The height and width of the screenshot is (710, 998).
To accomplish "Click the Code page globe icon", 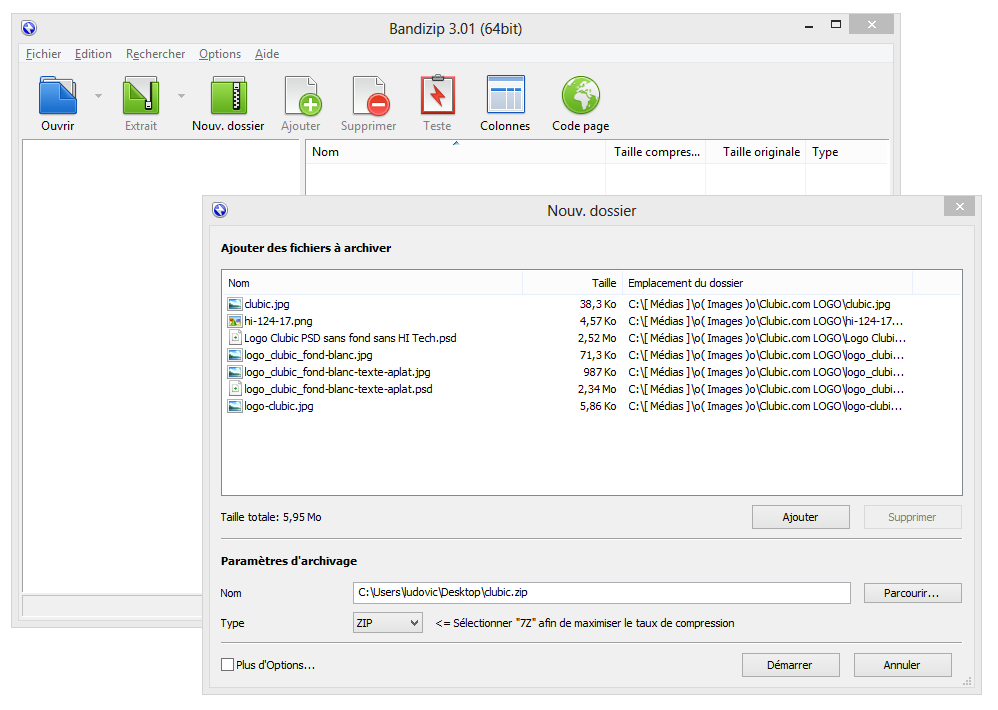I will click(x=580, y=96).
